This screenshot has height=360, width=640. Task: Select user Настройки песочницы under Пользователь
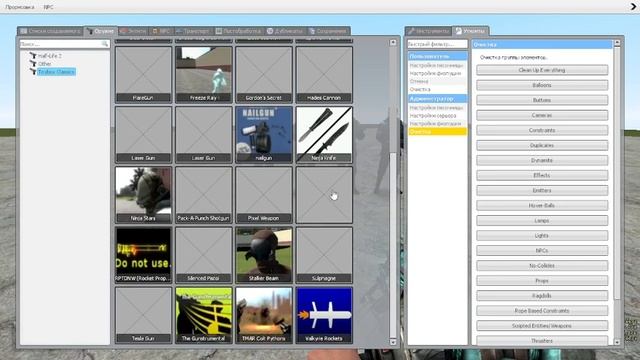pyautogui.click(x=437, y=65)
